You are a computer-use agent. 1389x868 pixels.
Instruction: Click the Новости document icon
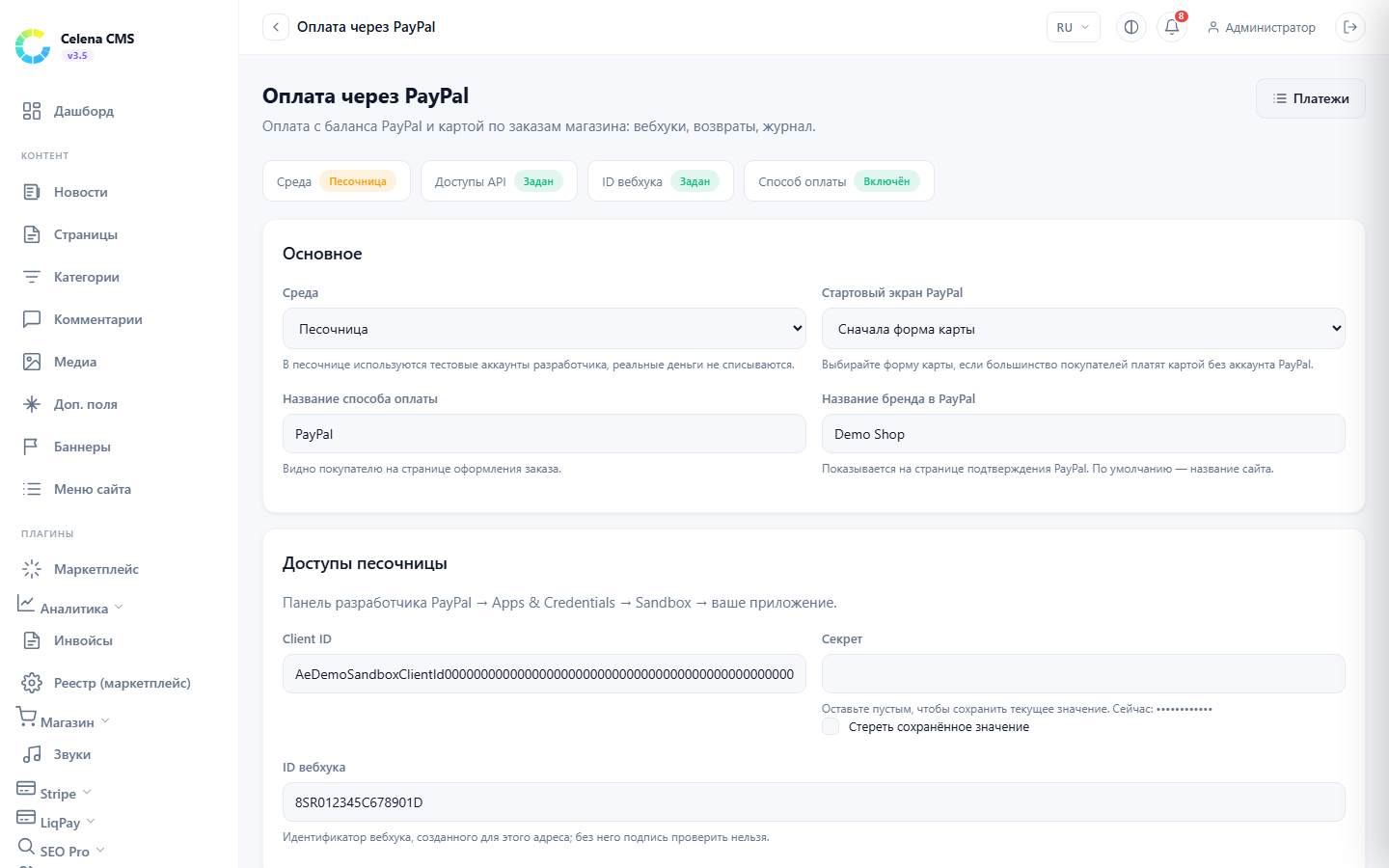tap(32, 192)
